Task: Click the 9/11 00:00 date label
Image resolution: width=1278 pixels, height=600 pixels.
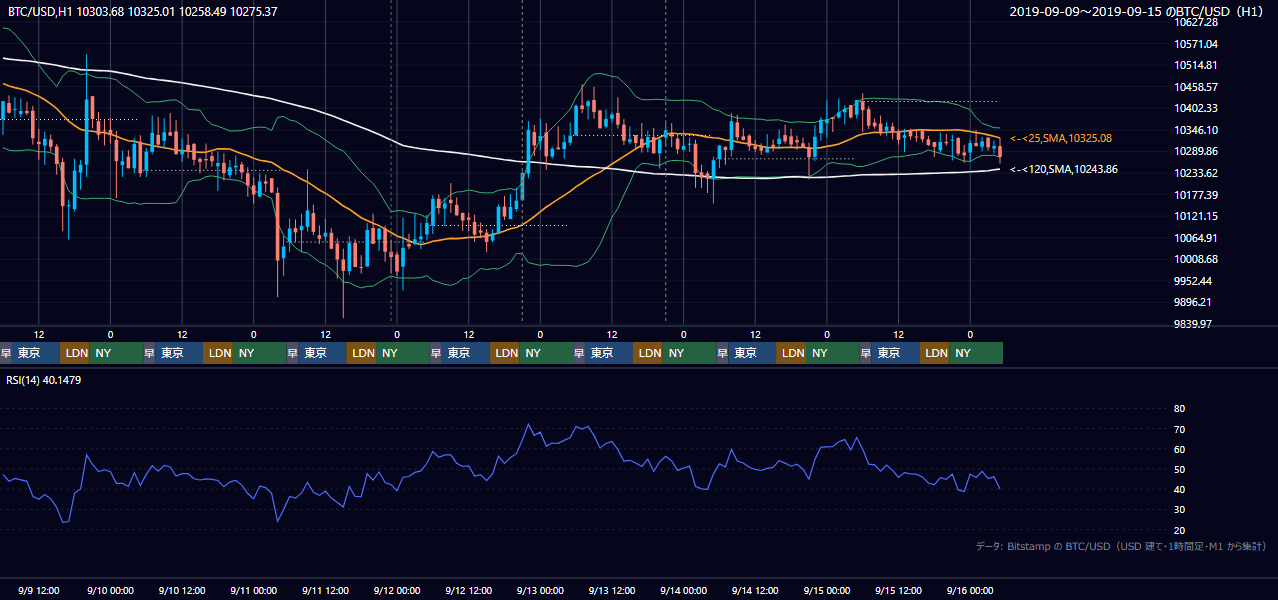Action: click(253, 591)
